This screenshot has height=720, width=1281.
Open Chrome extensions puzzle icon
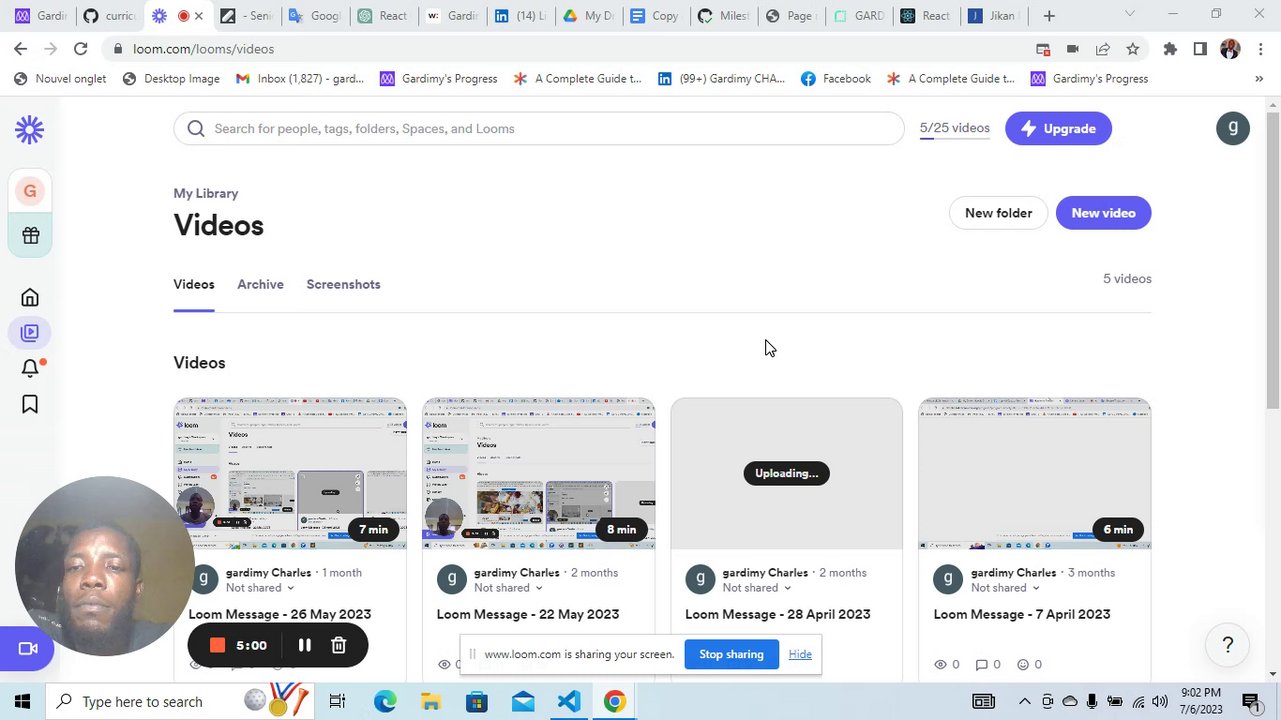[x=1170, y=49]
